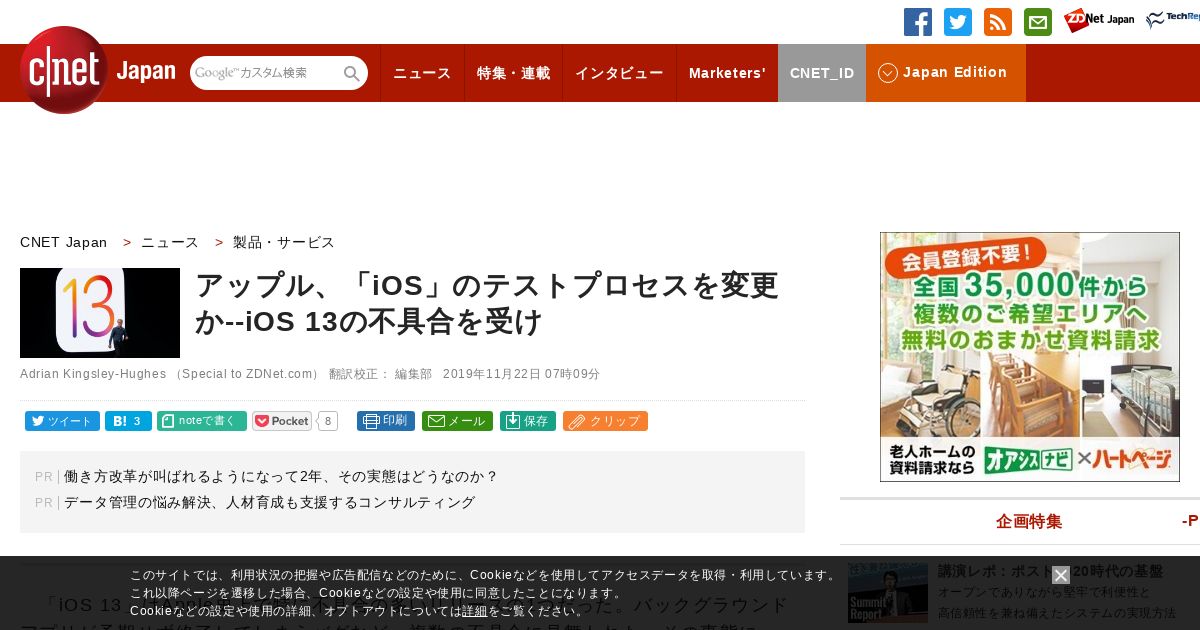Visit the ZDNet Japan logo link

click(x=1099, y=20)
